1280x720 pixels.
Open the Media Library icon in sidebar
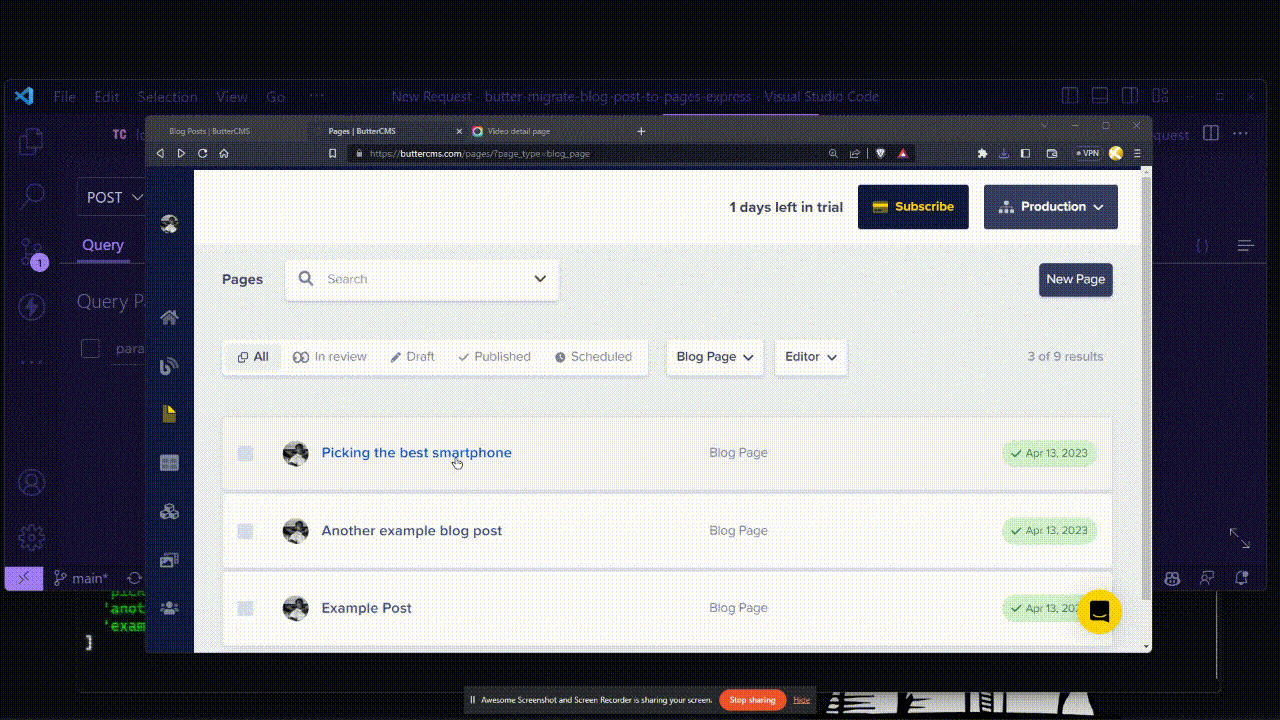169,560
